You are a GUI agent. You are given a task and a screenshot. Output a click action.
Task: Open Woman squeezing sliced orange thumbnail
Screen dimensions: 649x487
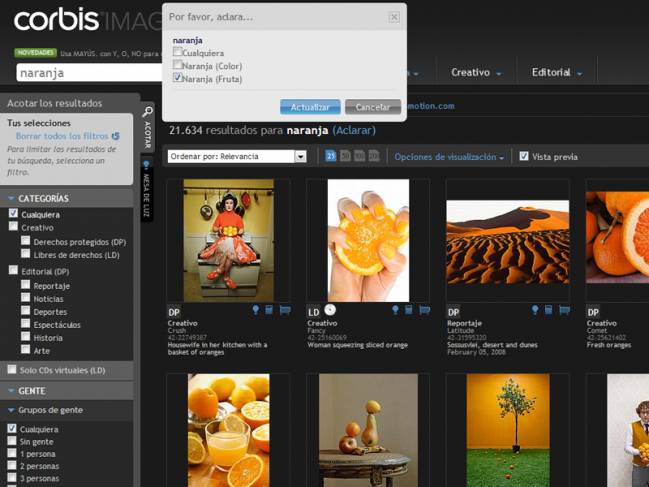pyautogui.click(x=368, y=240)
